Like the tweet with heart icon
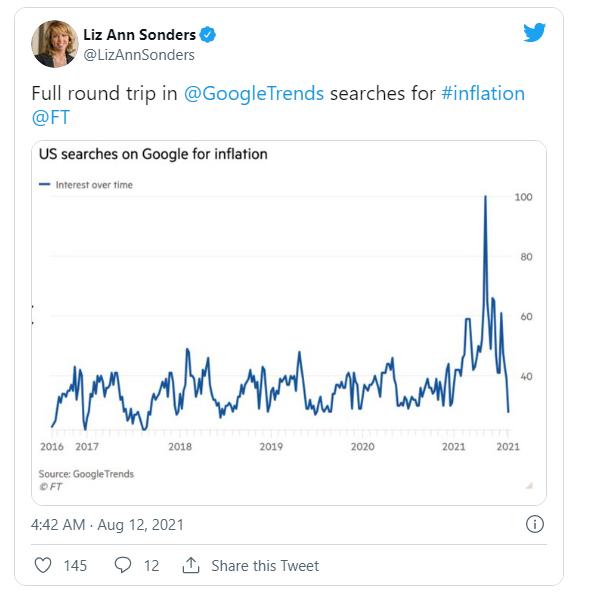The image size is (592, 593). (x=43, y=565)
